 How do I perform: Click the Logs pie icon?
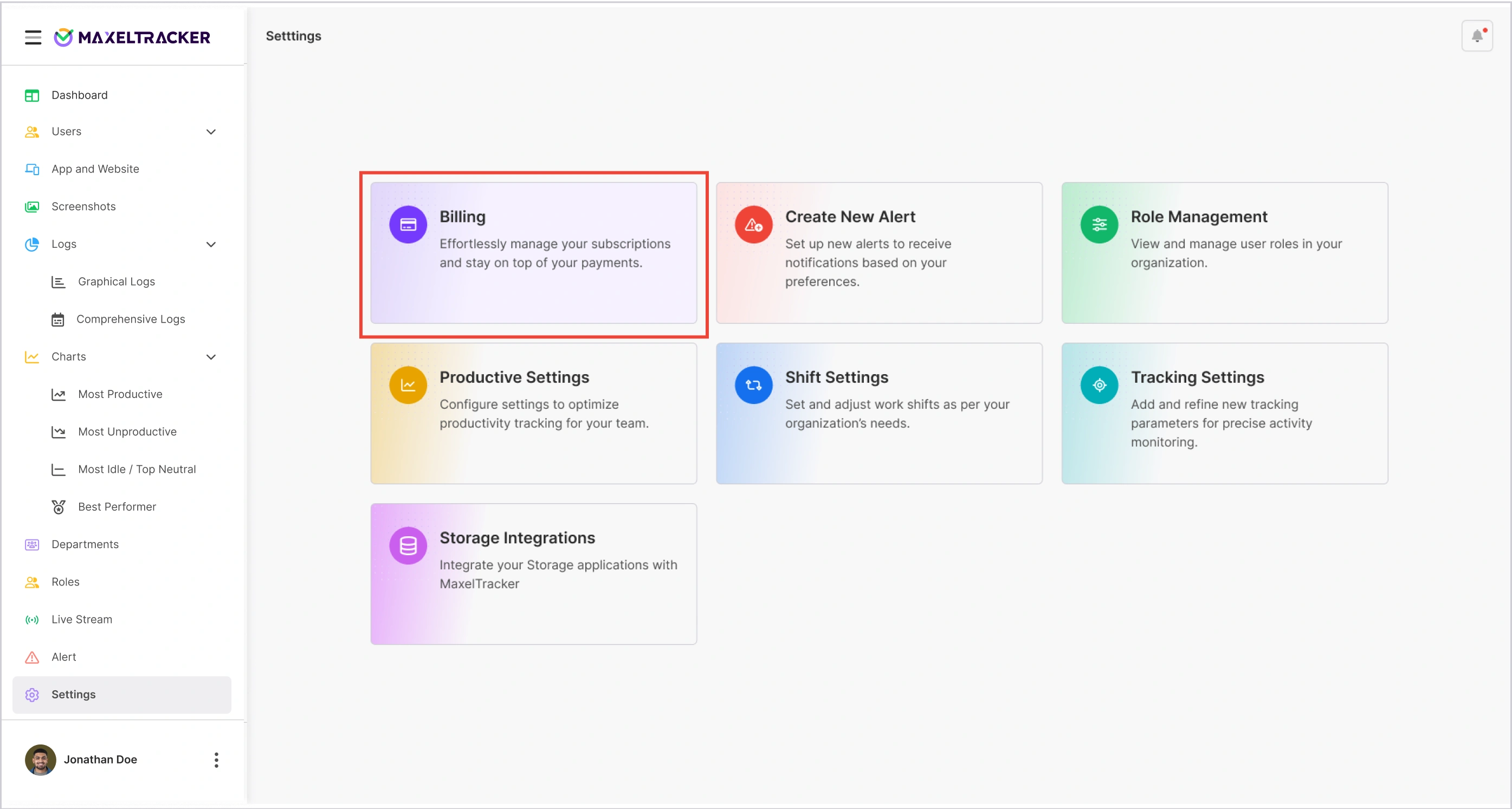(x=31, y=244)
